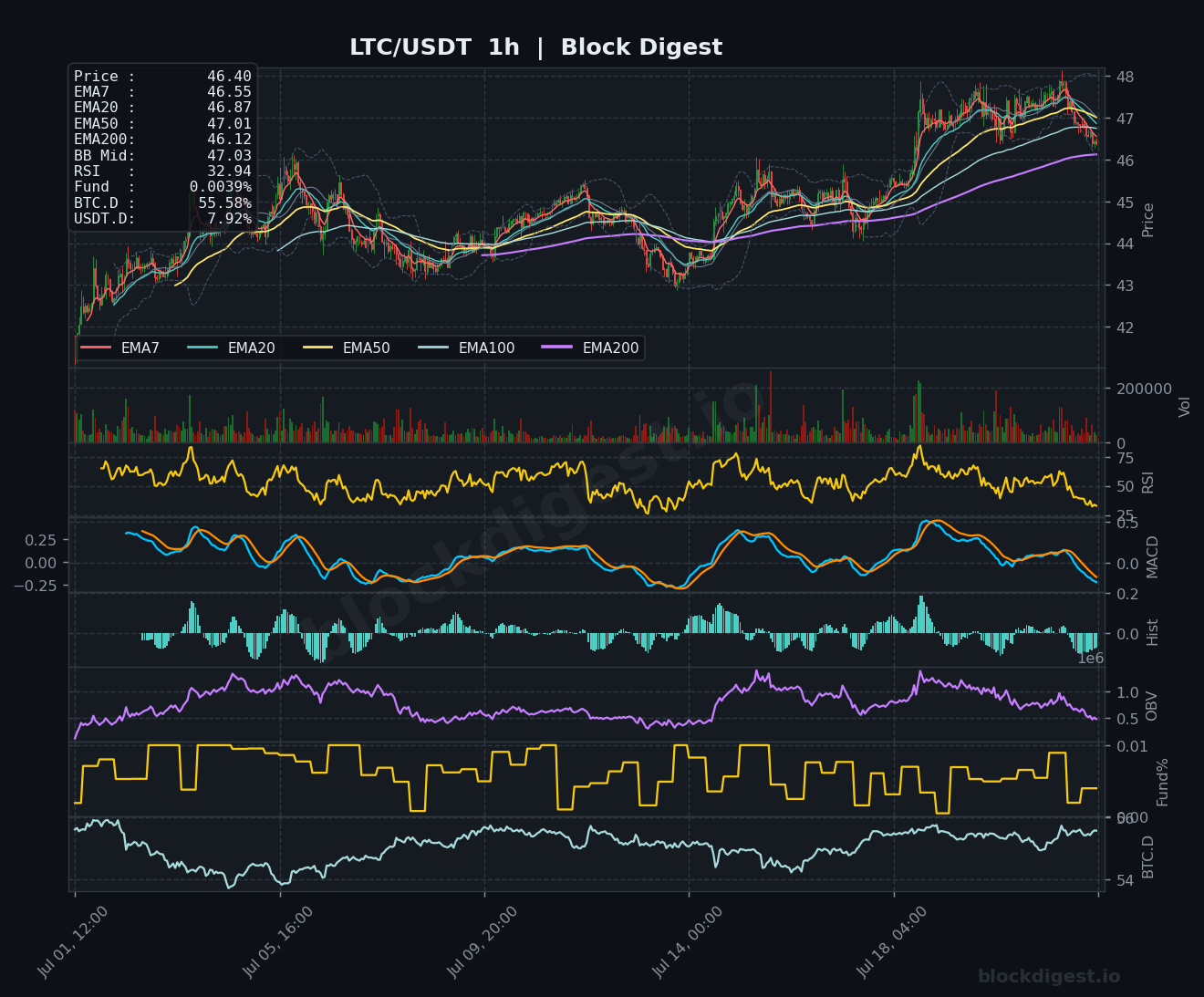Click the yellow EMA50 legend line swatch
Image resolution: width=1204 pixels, height=997 pixels.
click(x=318, y=348)
